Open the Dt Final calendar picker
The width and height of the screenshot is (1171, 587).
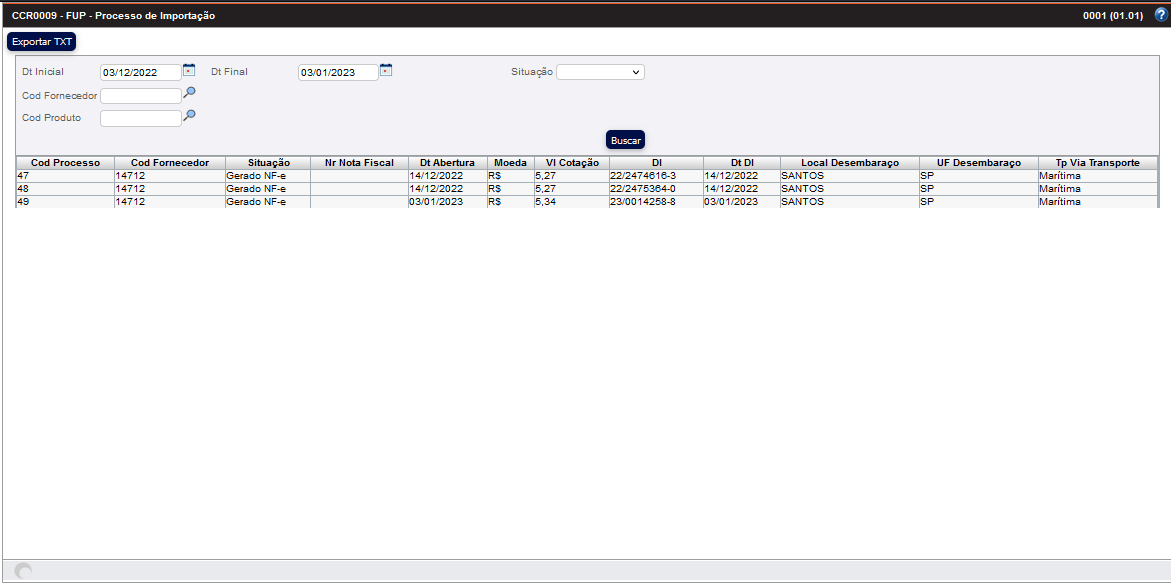coord(386,70)
